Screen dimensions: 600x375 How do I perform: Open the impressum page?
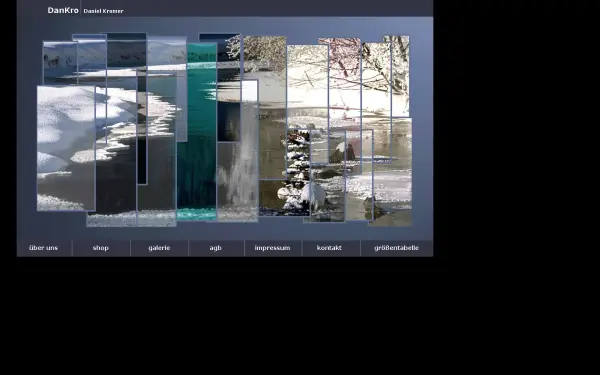pyautogui.click(x=272, y=248)
